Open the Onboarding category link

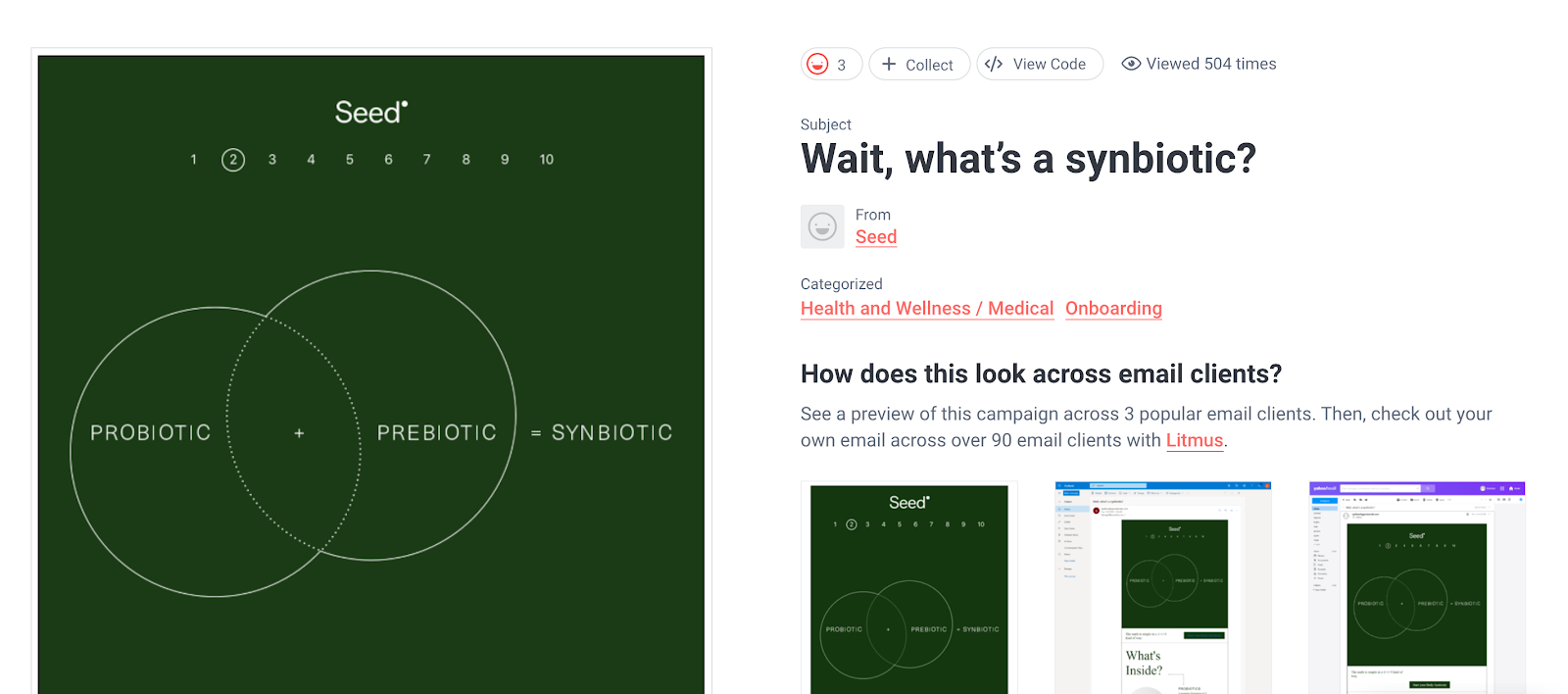point(1113,308)
